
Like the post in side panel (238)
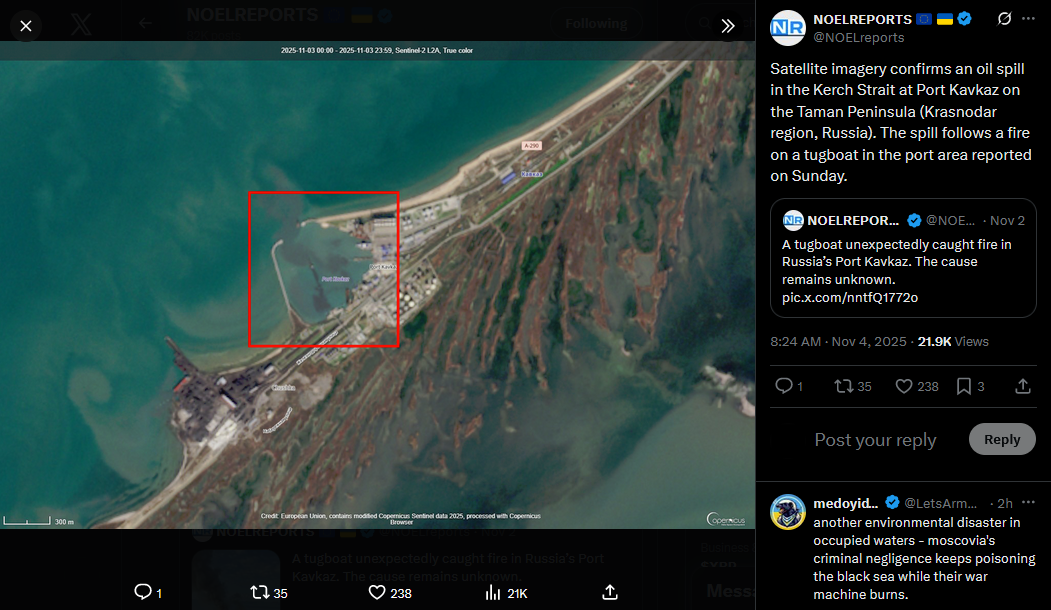(x=904, y=386)
